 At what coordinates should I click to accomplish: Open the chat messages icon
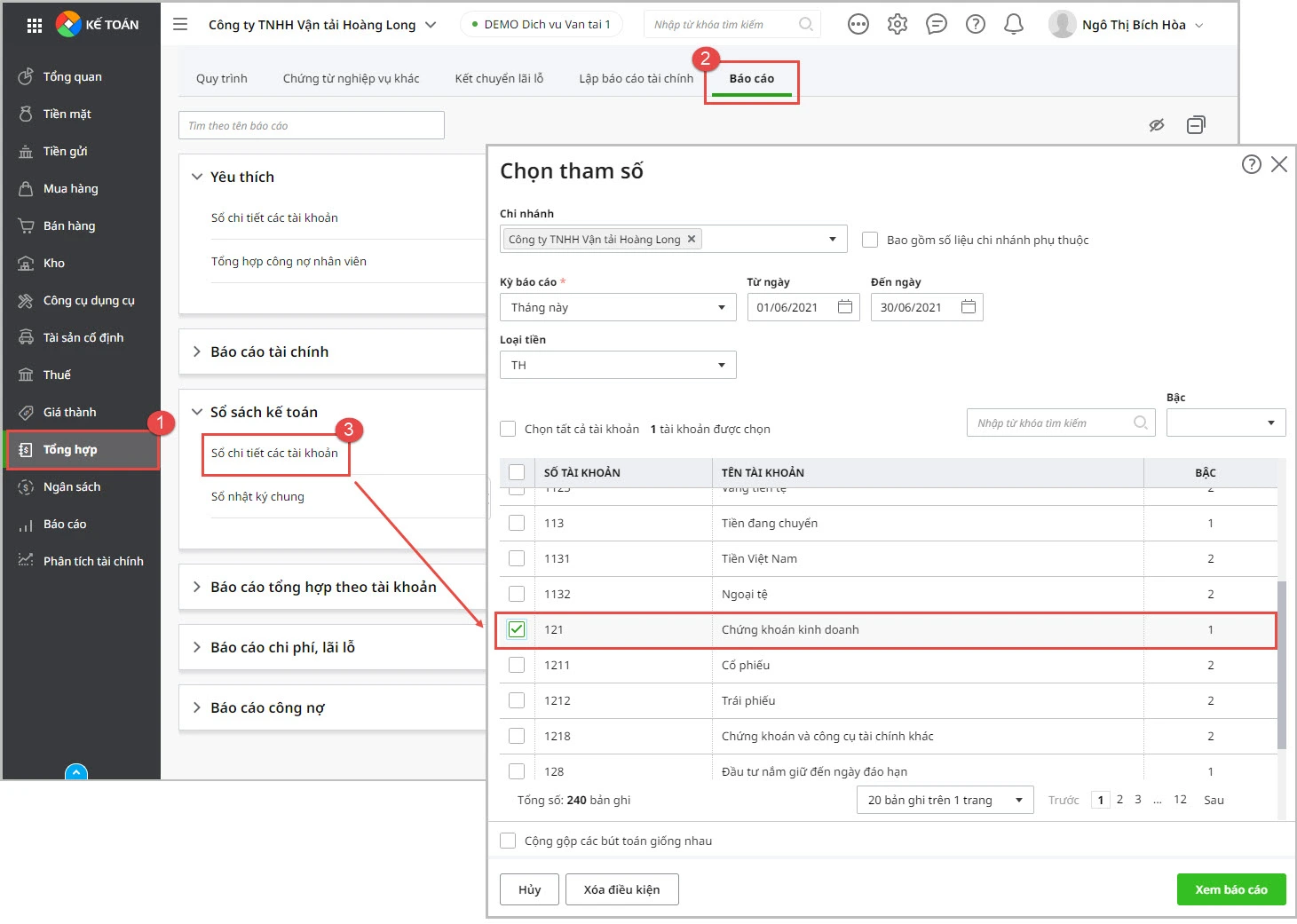point(937,25)
